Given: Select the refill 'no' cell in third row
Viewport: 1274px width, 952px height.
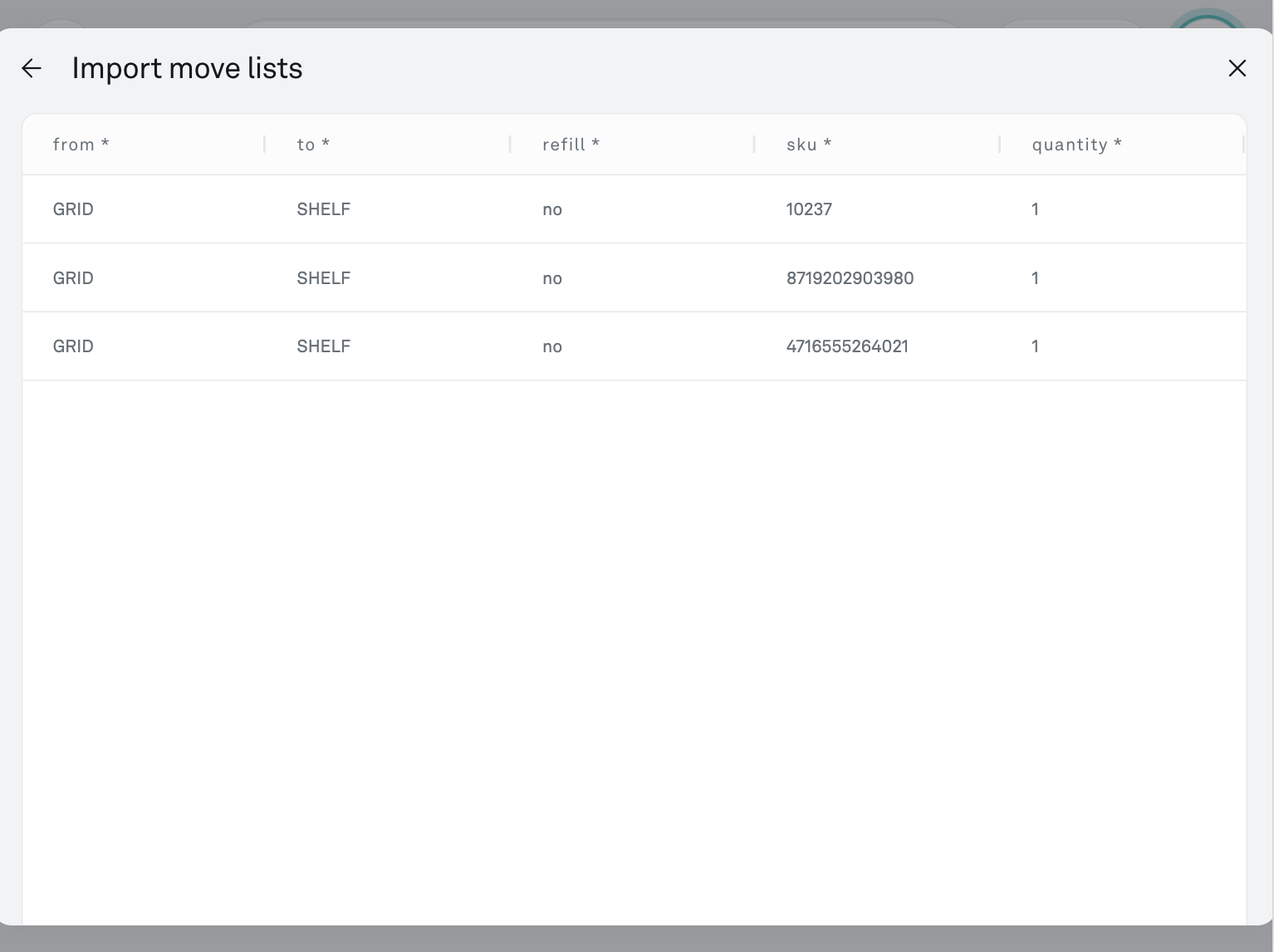Looking at the screenshot, I should [552, 346].
